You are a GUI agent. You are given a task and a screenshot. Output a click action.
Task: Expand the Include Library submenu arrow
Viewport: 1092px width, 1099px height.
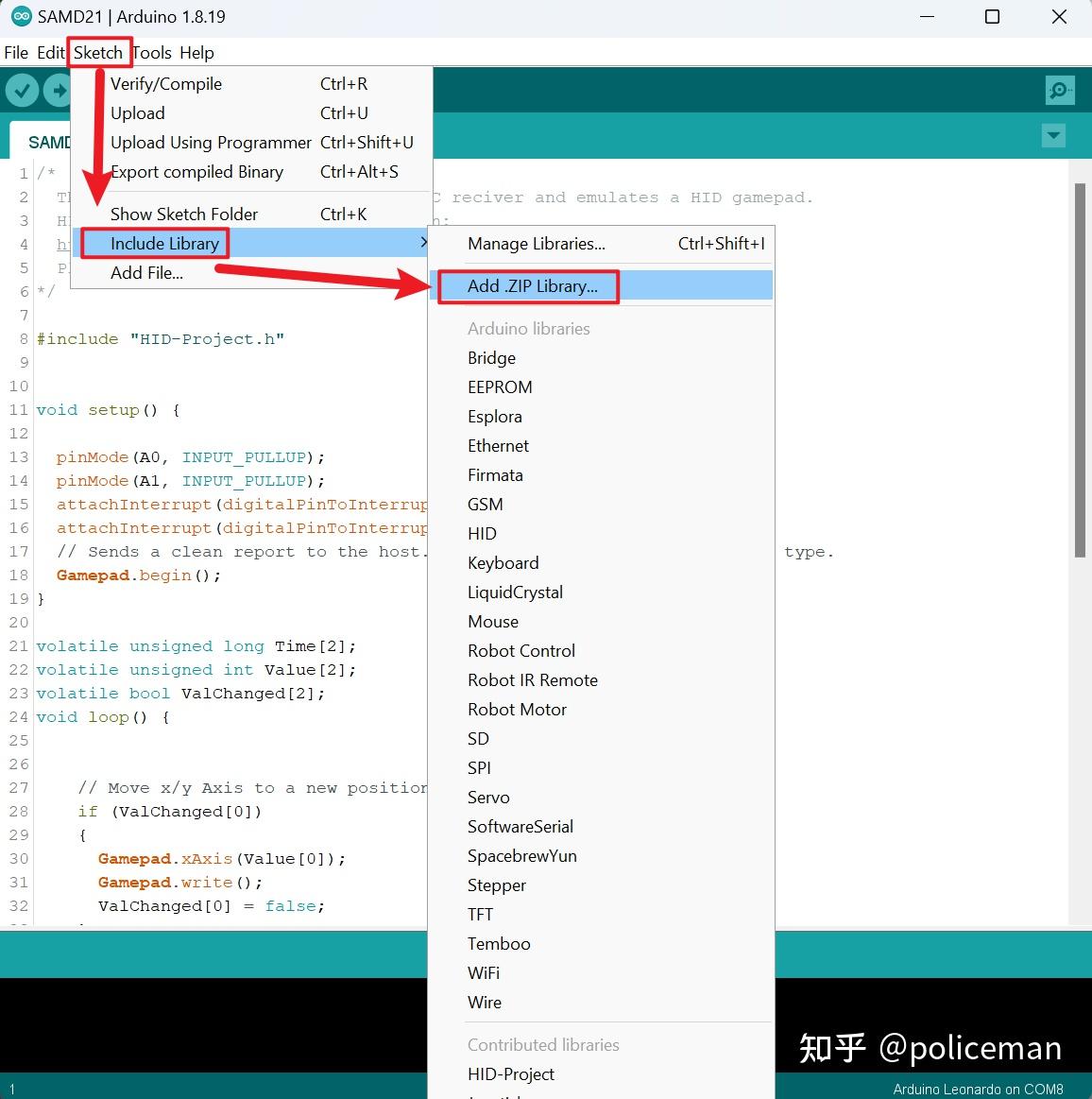tap(423, 243)
